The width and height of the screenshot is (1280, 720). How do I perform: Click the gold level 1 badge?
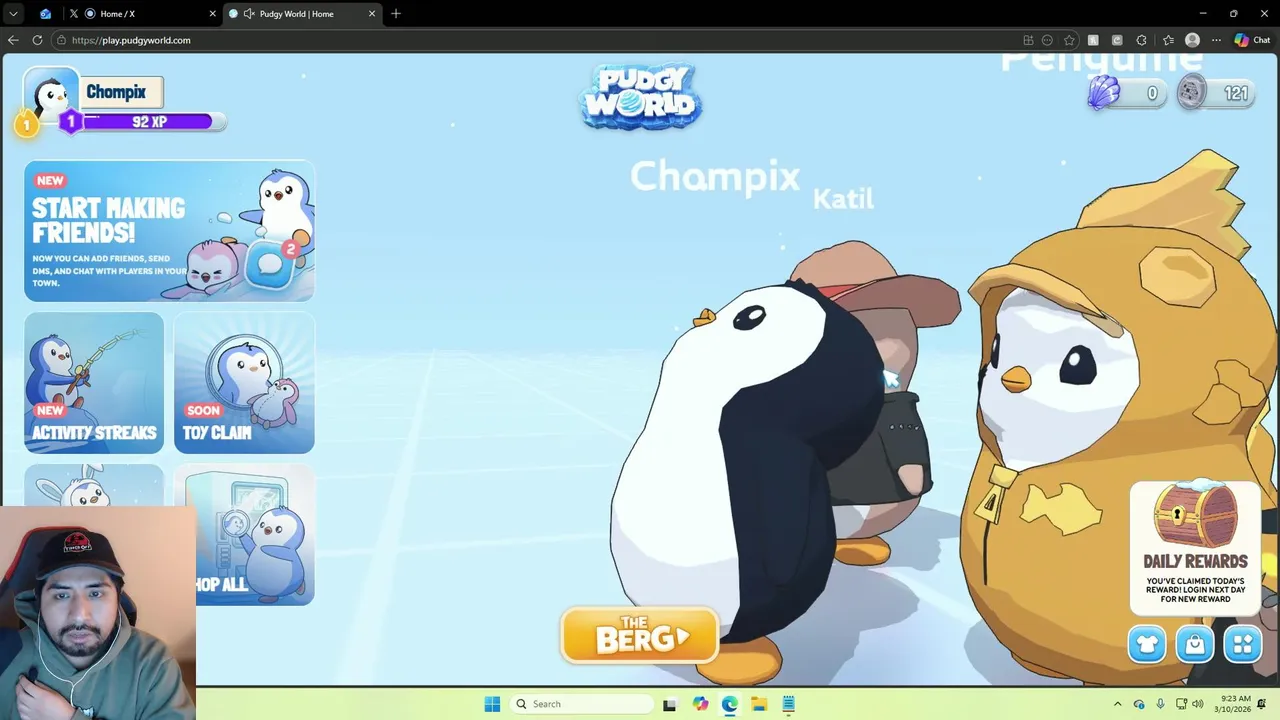tap(27, 124)
